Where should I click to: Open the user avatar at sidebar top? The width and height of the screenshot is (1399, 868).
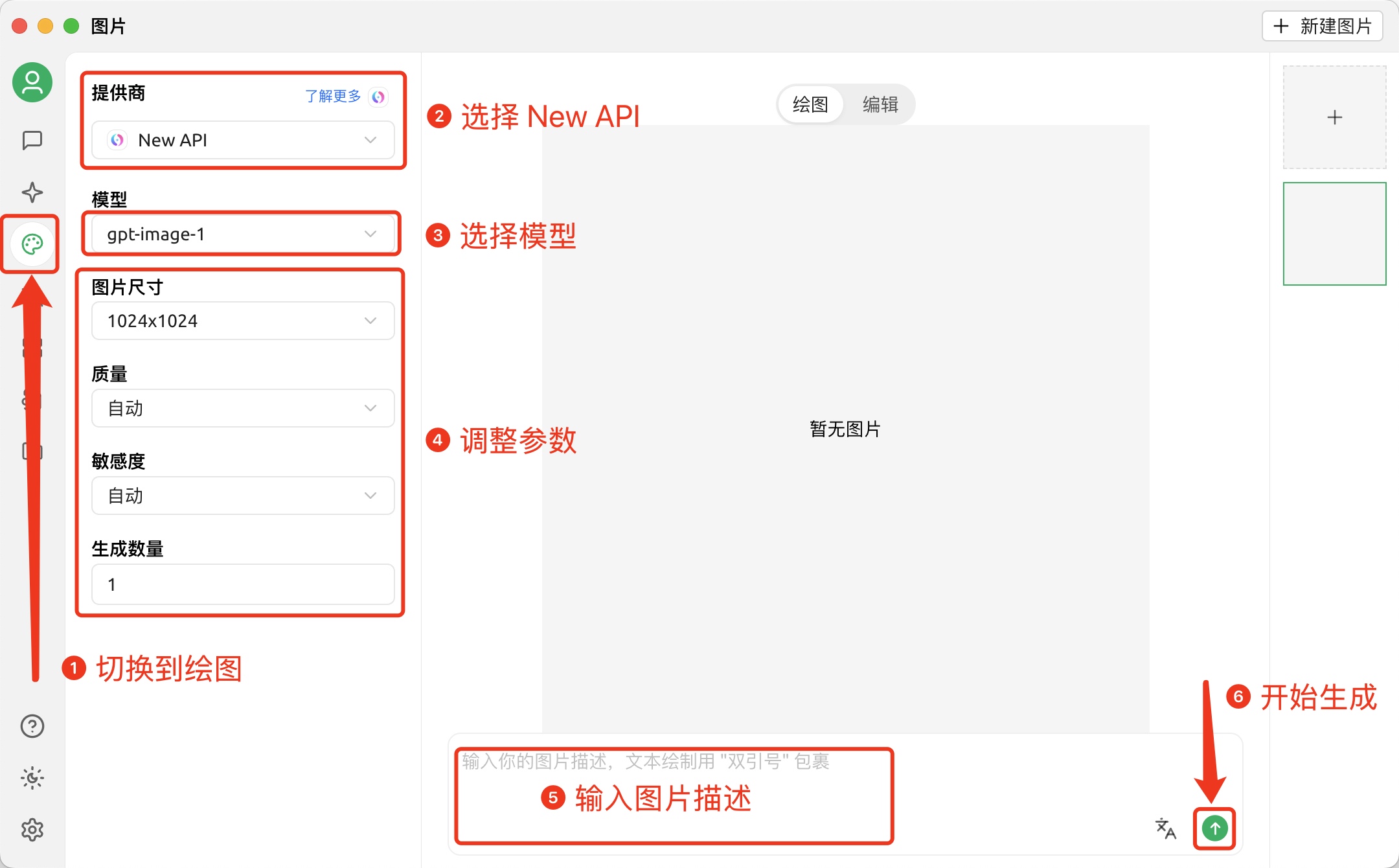(32, 83)
